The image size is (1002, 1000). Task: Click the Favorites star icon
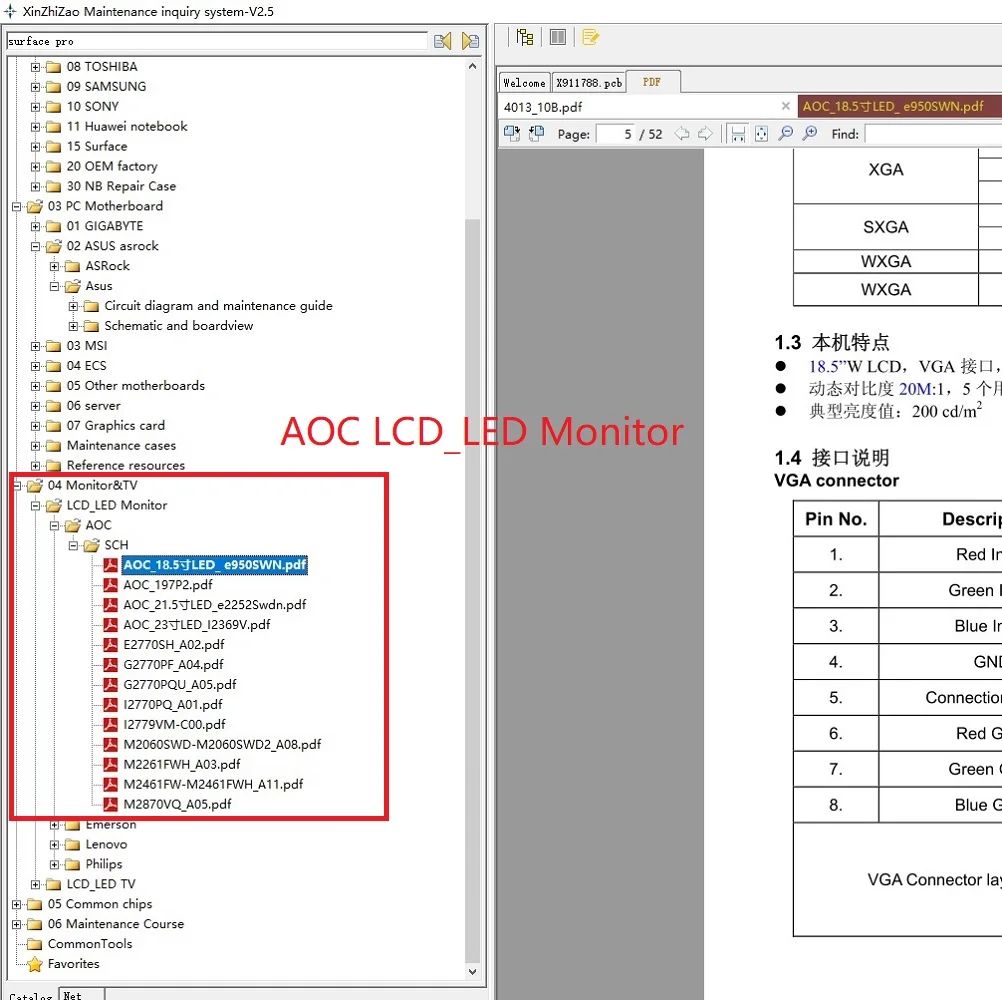tap(35, 964)
